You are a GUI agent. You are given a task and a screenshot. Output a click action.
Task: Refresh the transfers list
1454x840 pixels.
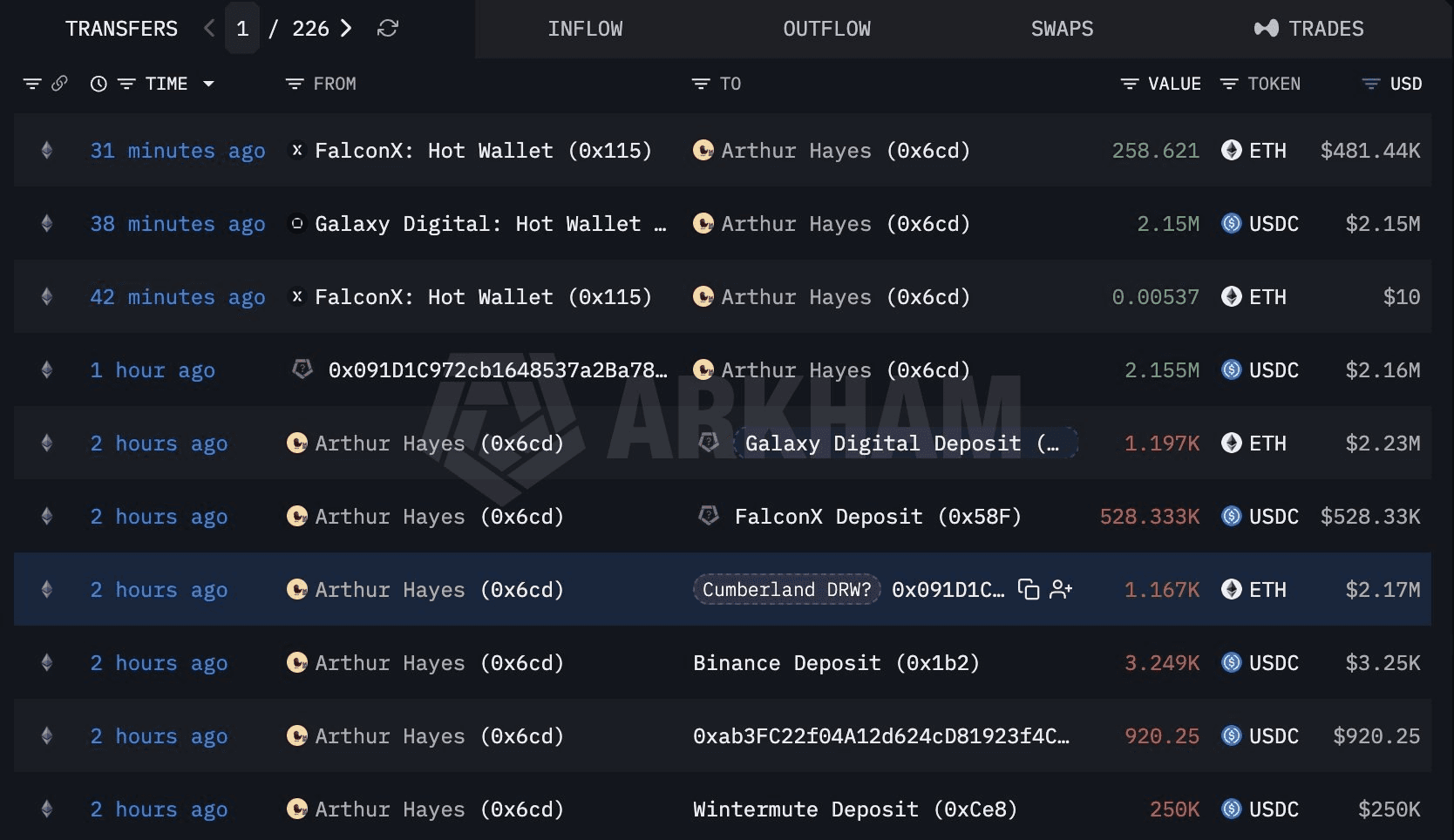[x=388, y=29]
